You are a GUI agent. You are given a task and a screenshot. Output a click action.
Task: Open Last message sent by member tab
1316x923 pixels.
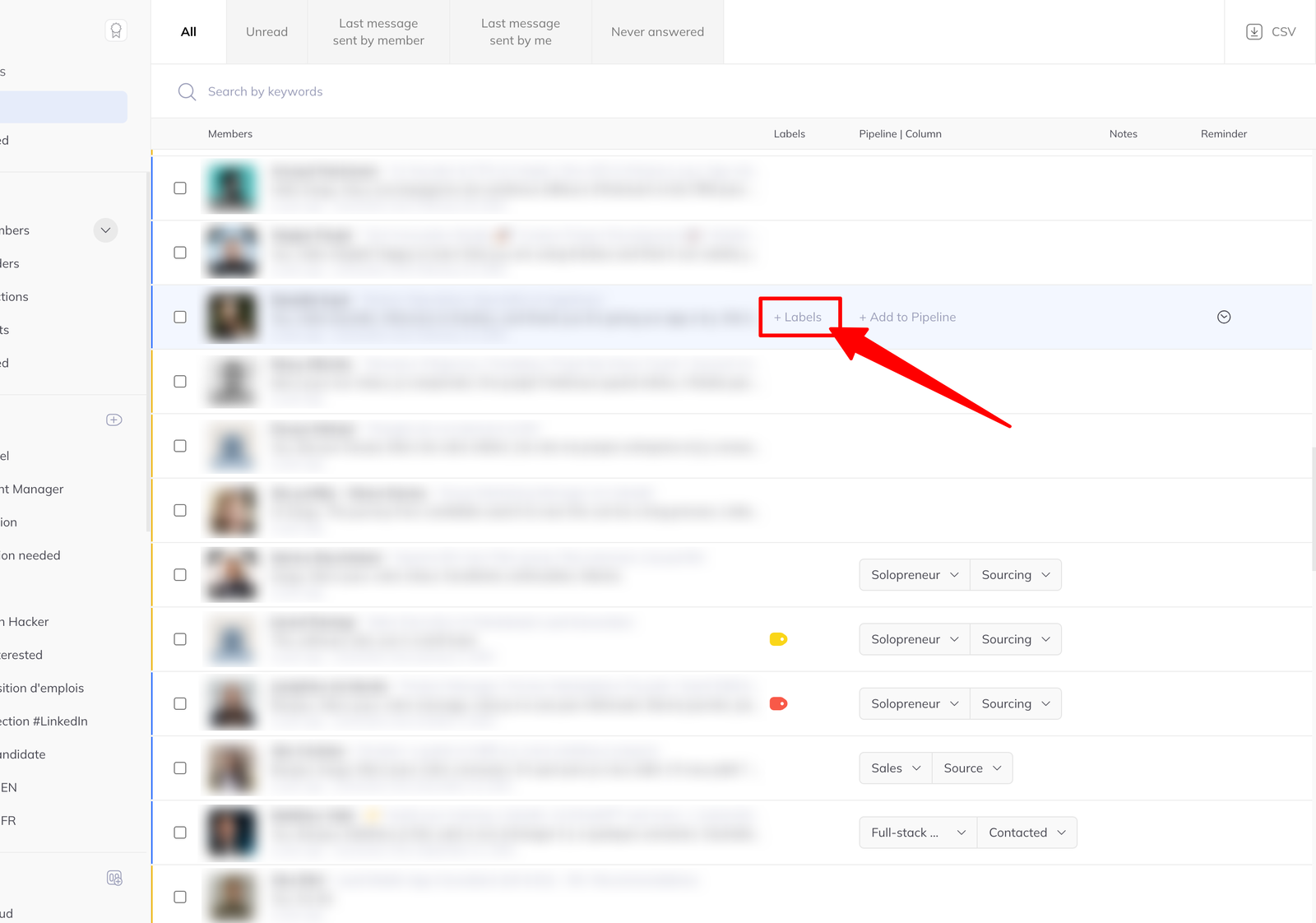click(378, 32)
